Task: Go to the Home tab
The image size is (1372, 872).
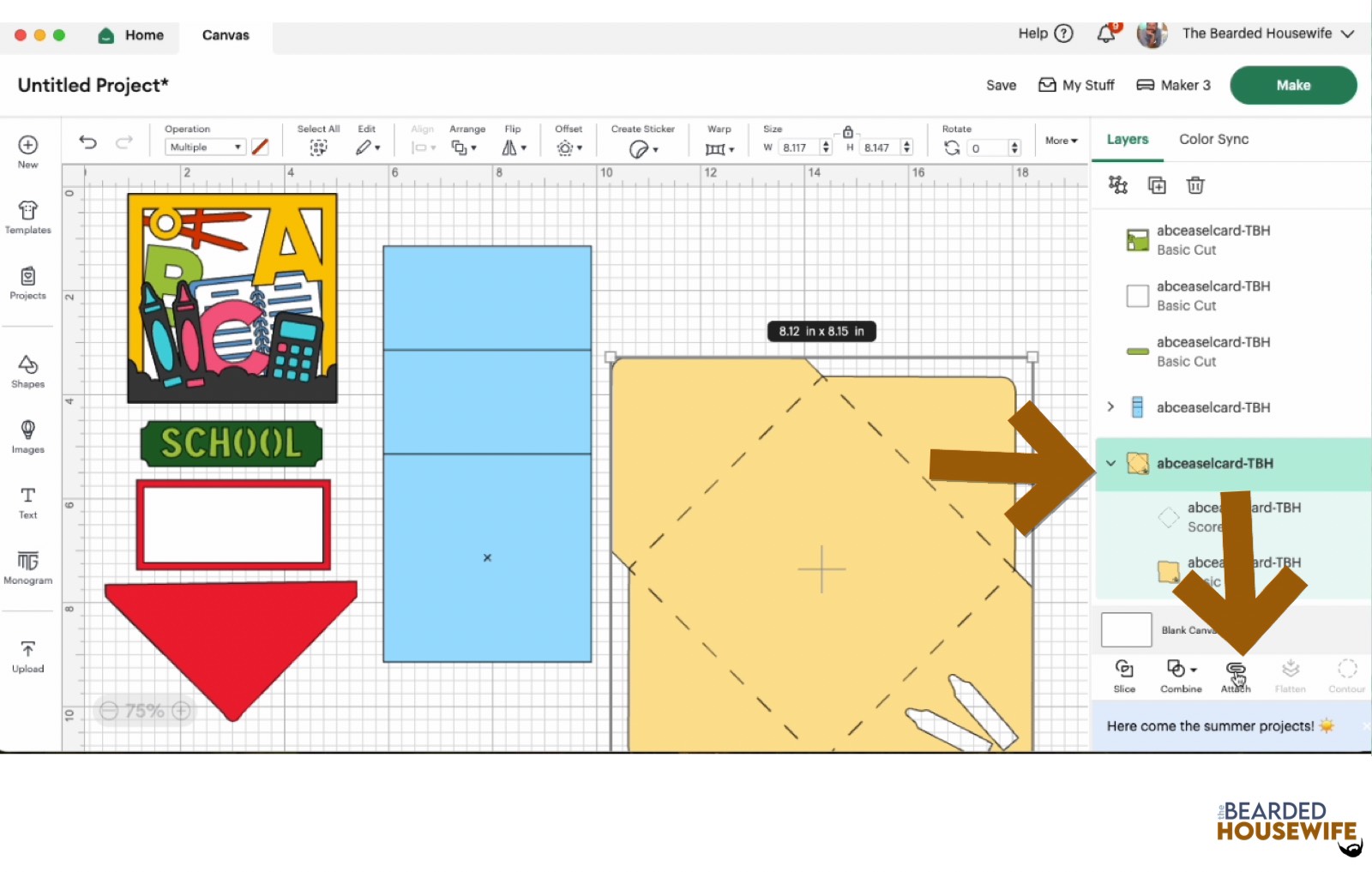Action: coord(131,35)
